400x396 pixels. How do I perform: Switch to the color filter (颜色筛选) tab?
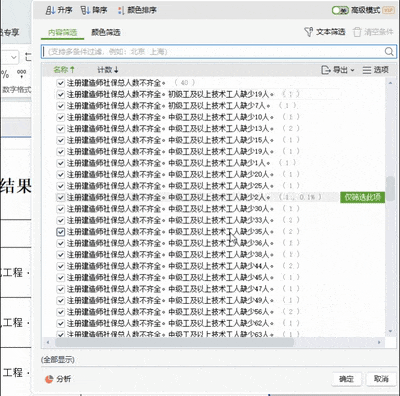106,32
